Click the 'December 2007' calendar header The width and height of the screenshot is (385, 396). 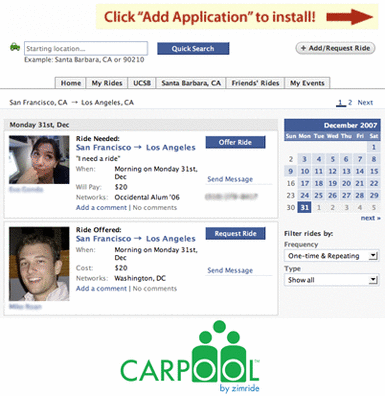point(350,125)
